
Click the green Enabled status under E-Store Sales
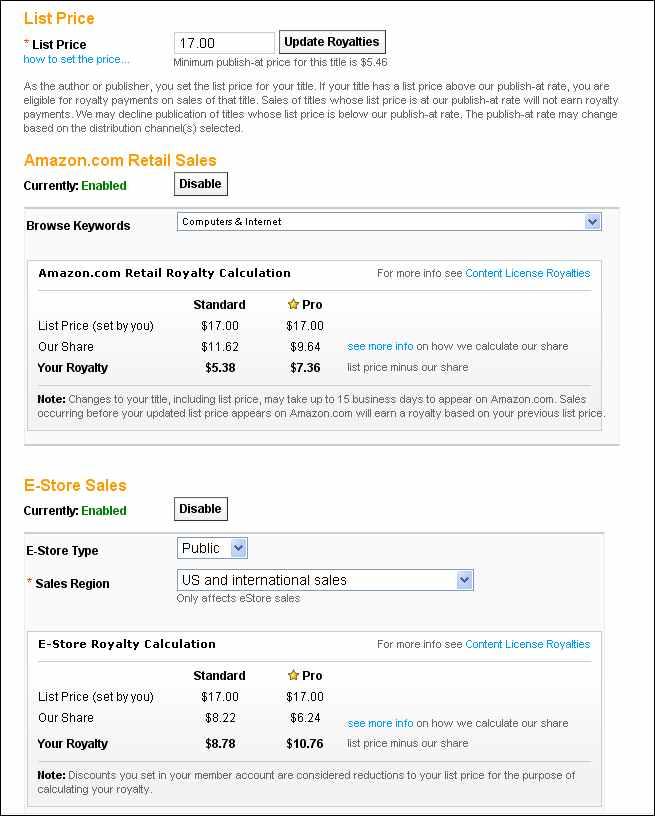104,510
